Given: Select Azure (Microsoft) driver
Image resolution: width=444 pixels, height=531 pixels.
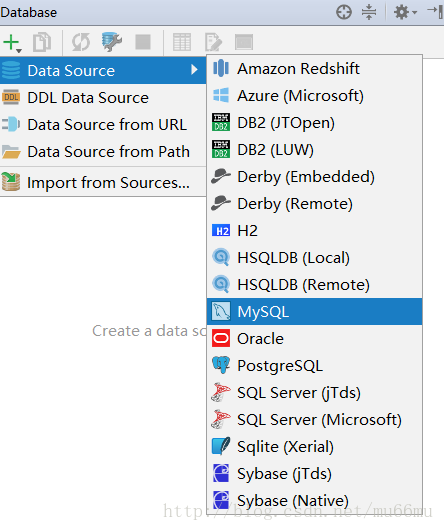Looking at the screenshot, I should pos(315,95).
